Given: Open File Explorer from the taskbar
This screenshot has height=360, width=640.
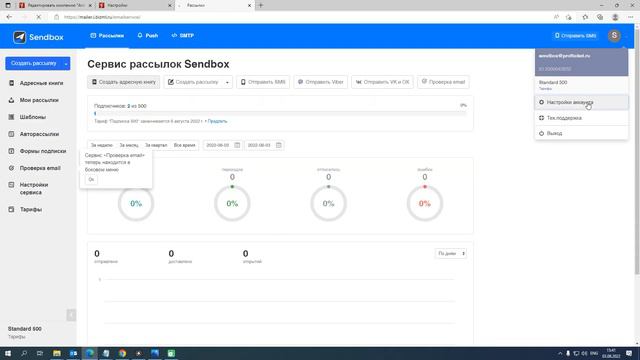Looking at the screenshot, I should click(x=57, y=353).
